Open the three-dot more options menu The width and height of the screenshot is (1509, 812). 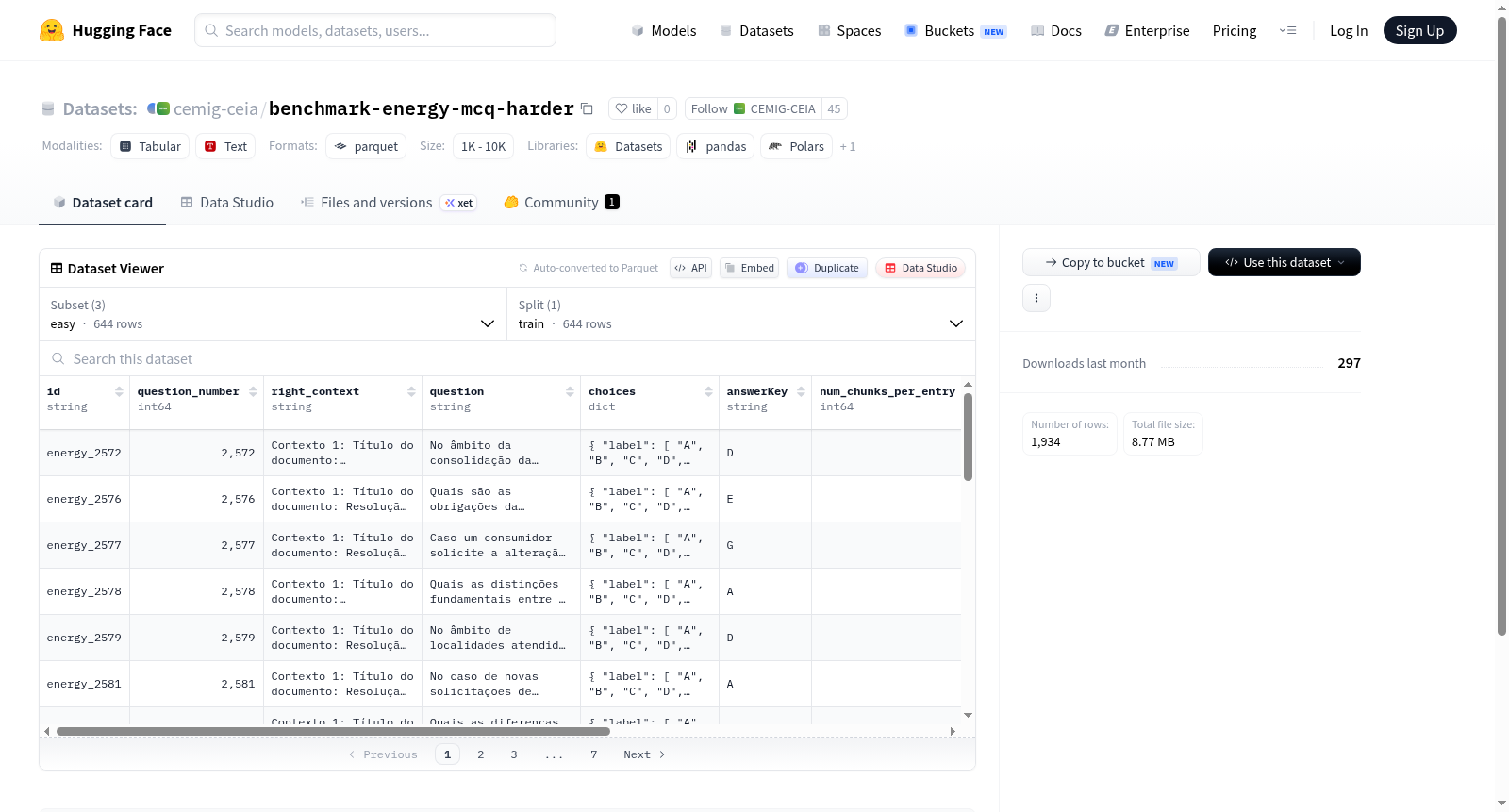pyautogui.click(x=1036, y=298)
